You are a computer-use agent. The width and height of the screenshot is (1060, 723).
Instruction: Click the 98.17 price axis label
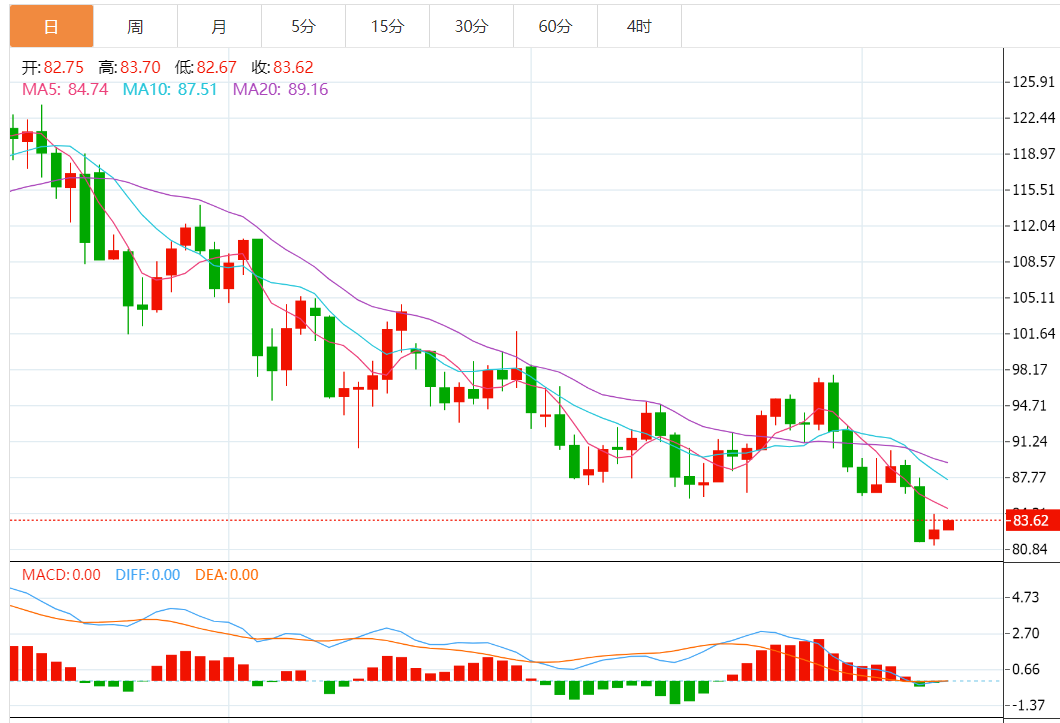click(x=1030, y=369)
